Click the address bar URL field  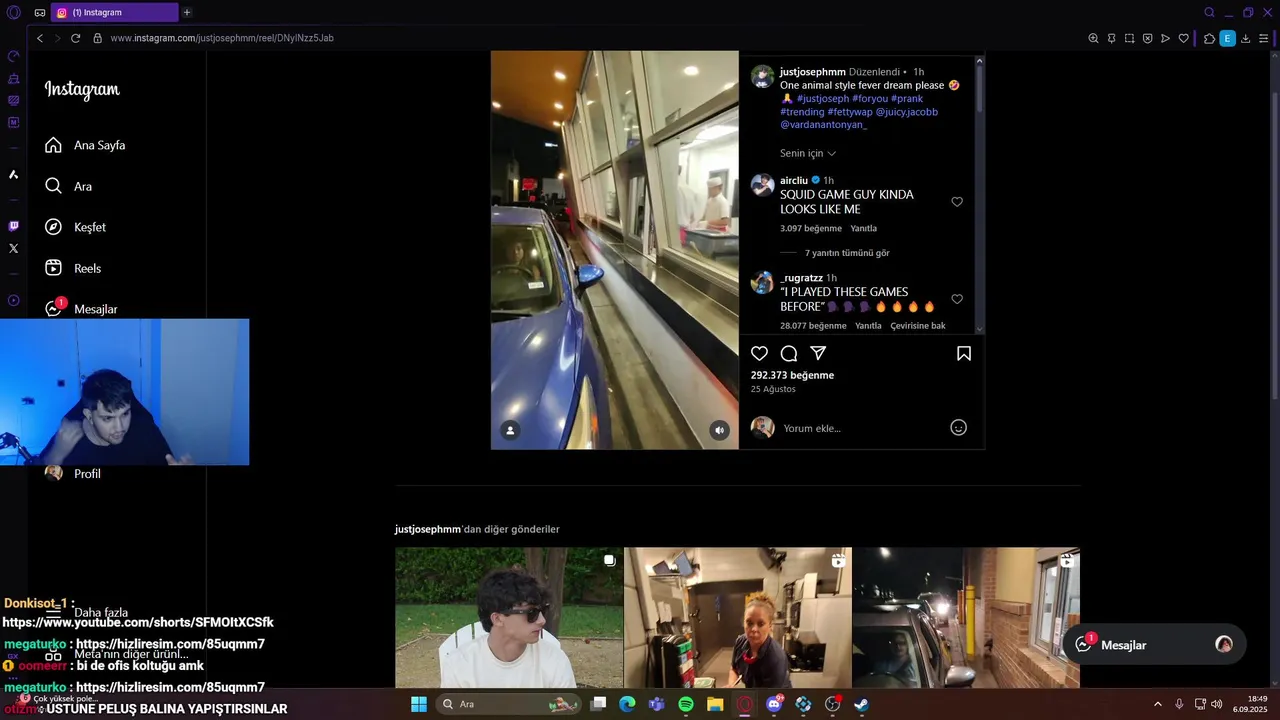click(x=590, y=38)
